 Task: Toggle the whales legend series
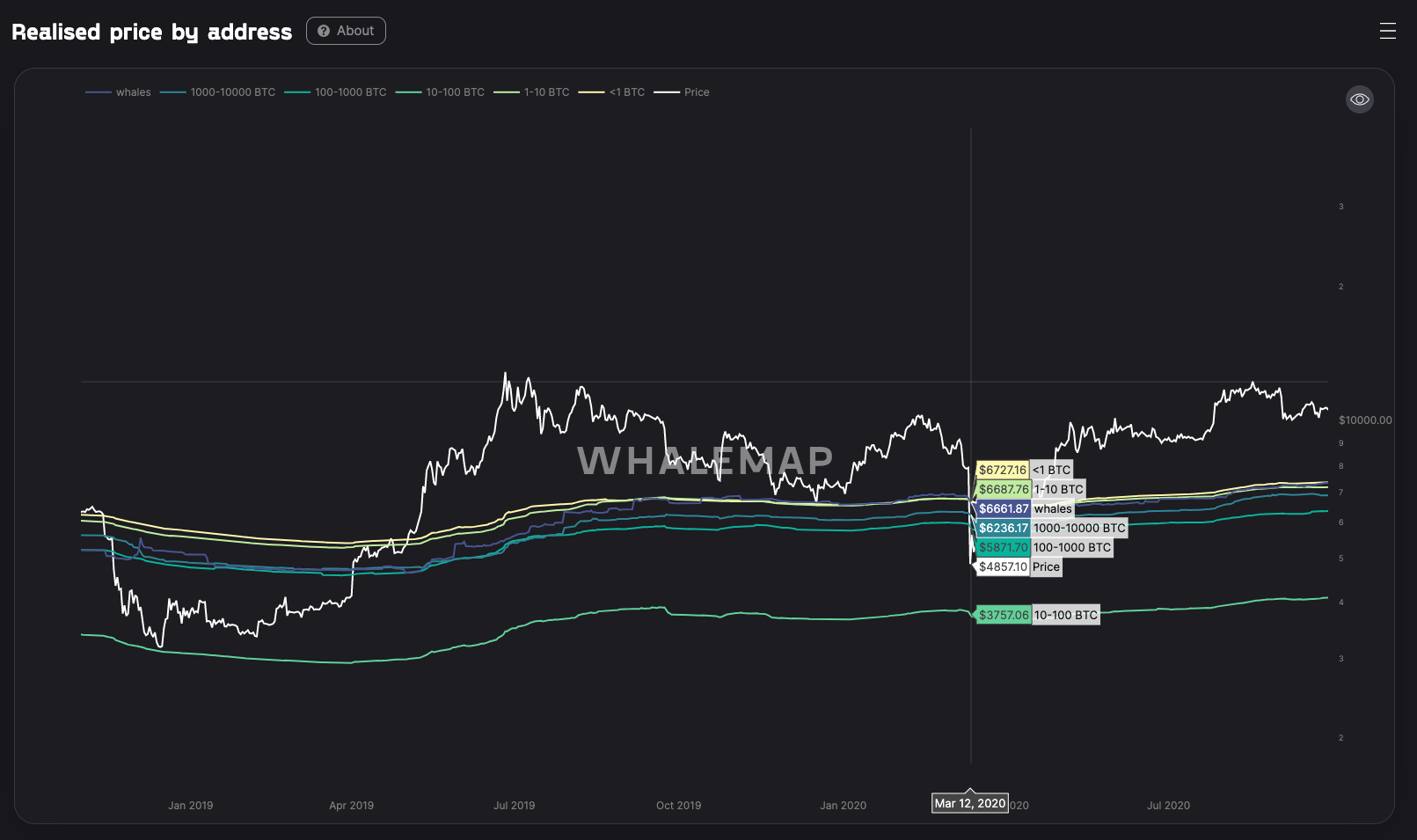(x=119, y=92)
